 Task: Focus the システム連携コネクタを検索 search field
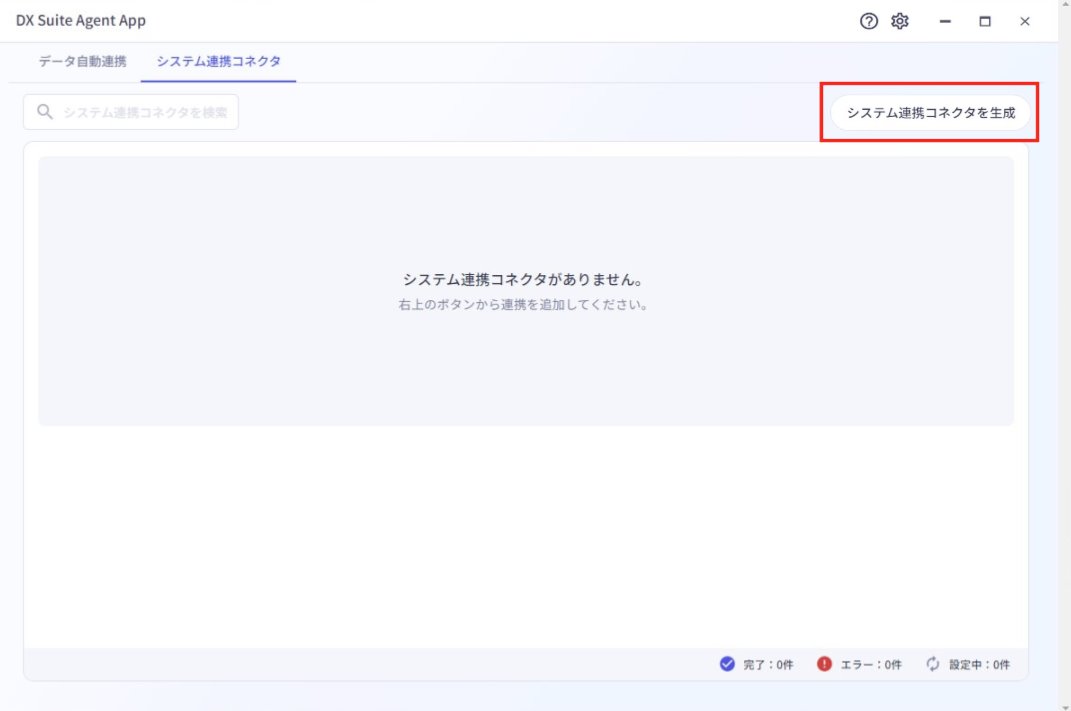tap(131, 112)
